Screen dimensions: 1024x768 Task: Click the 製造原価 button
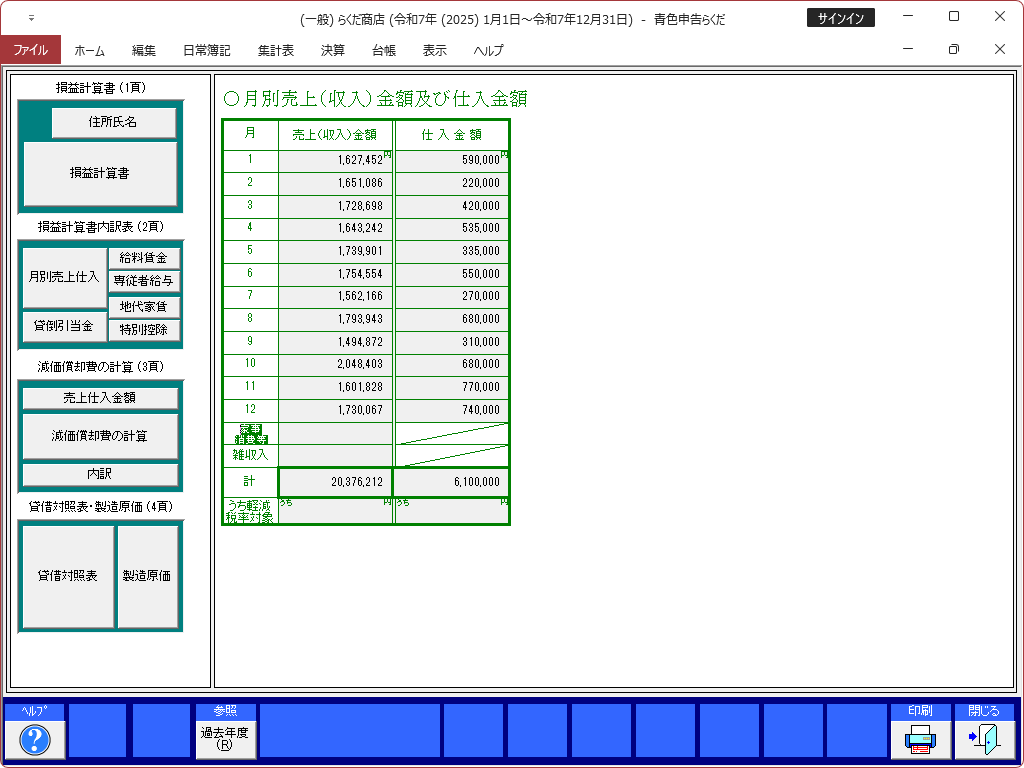point(147,576)
